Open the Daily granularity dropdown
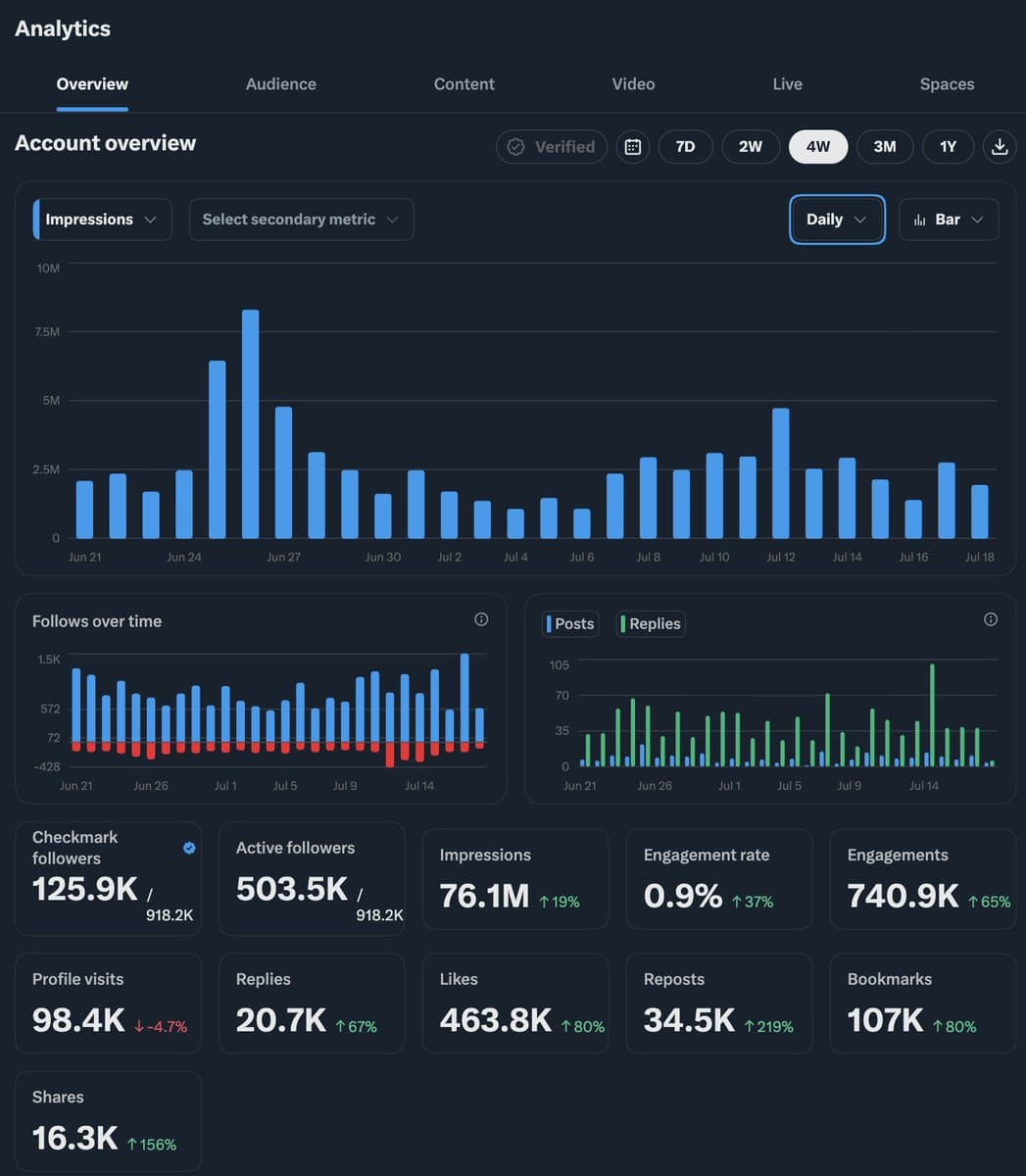Viewport: 1026px width, 1176px height. [x=837, y=220]
